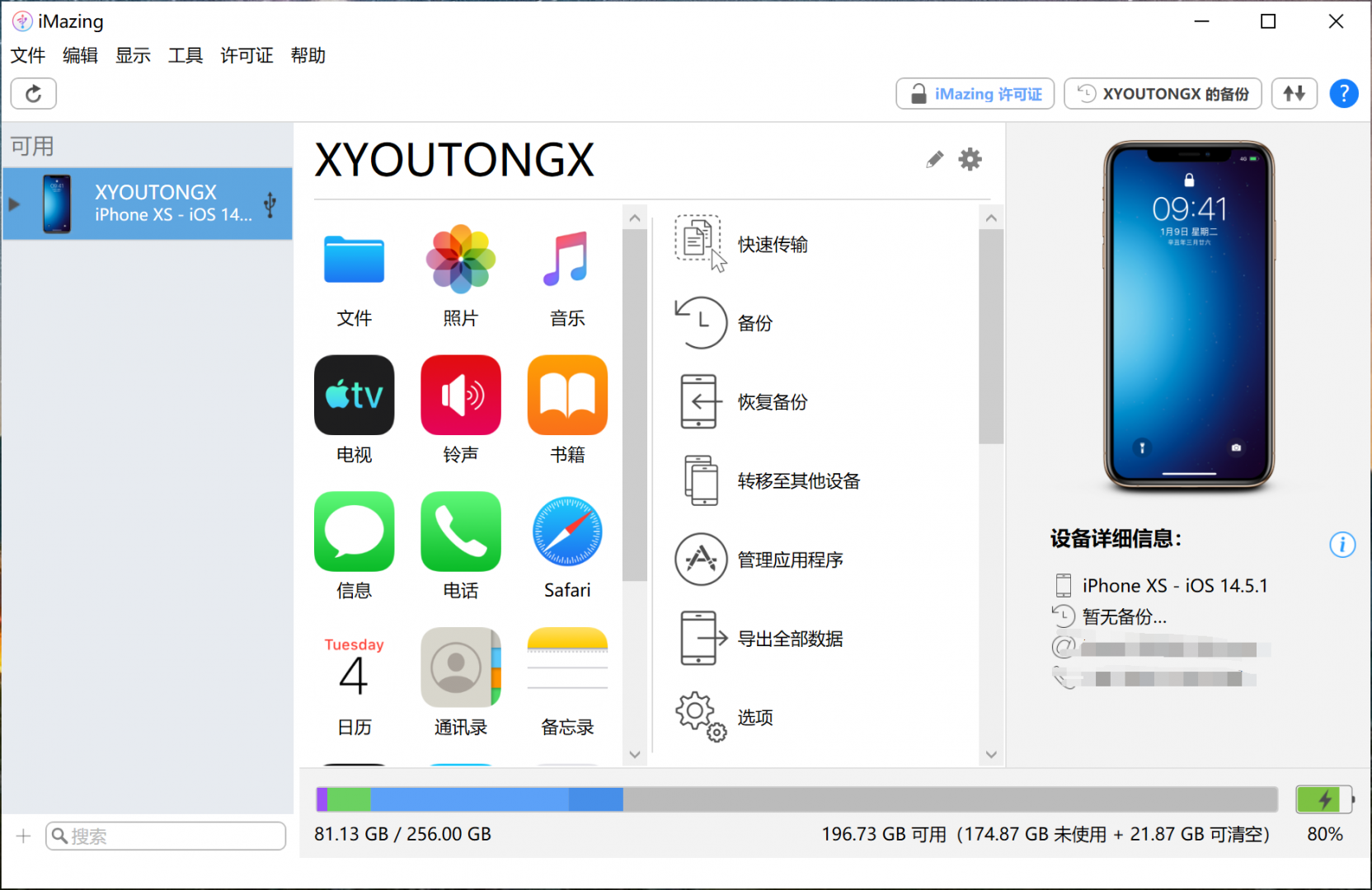Screen dimensions: 1372x890
Task: Open the 帮助 menu
Action: pos(308,55)
